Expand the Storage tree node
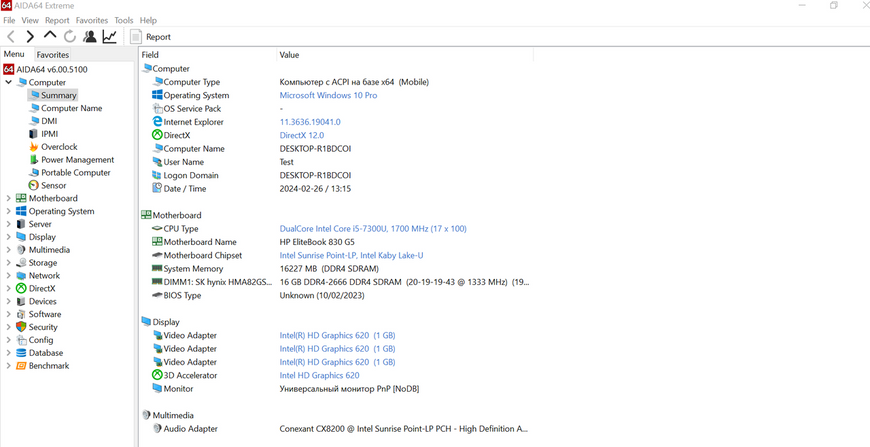Image resolution: width=870 pixels, height=447 pixels. click(x=8, y=263)
